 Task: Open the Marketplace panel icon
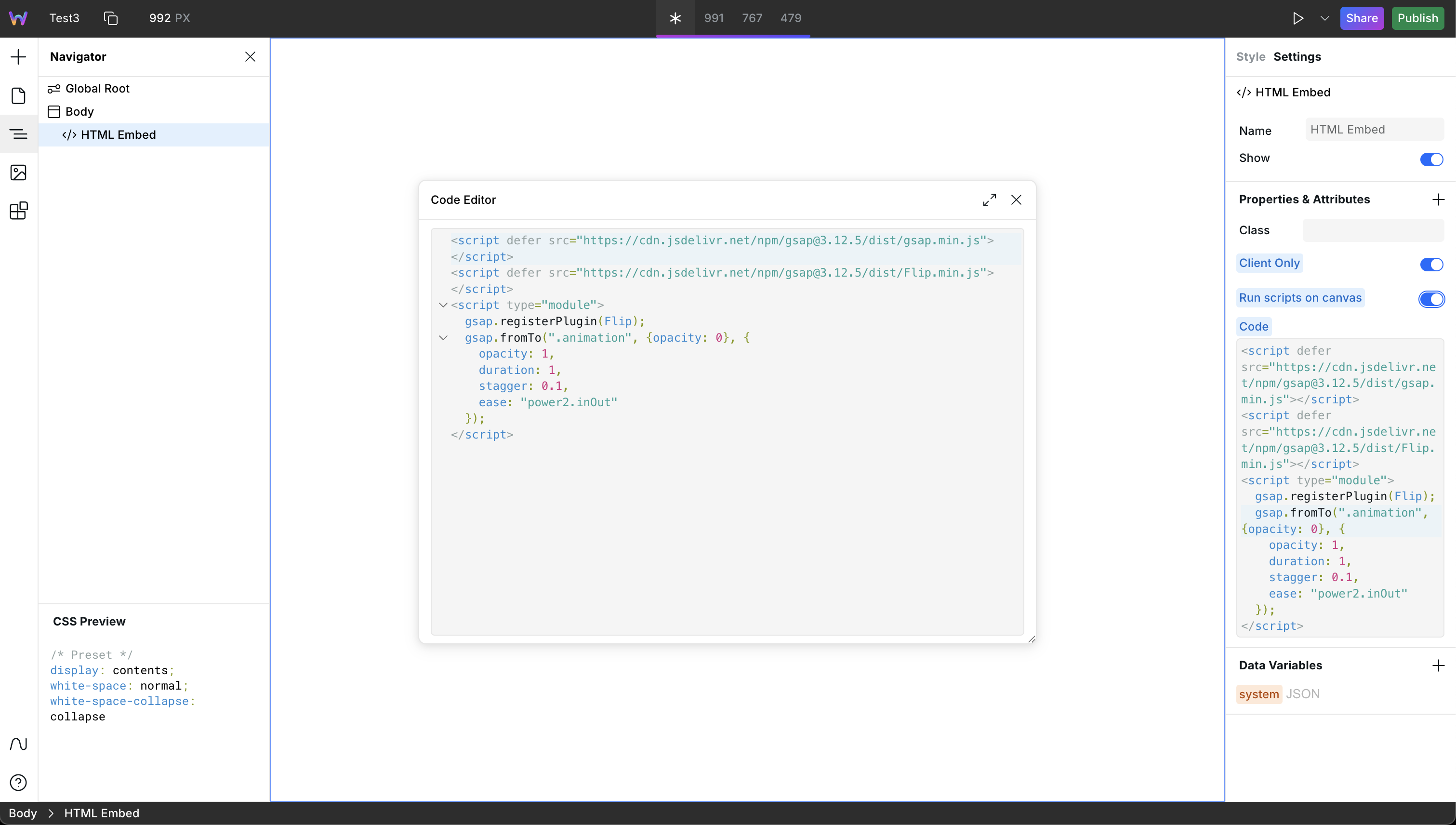(18, 211)
